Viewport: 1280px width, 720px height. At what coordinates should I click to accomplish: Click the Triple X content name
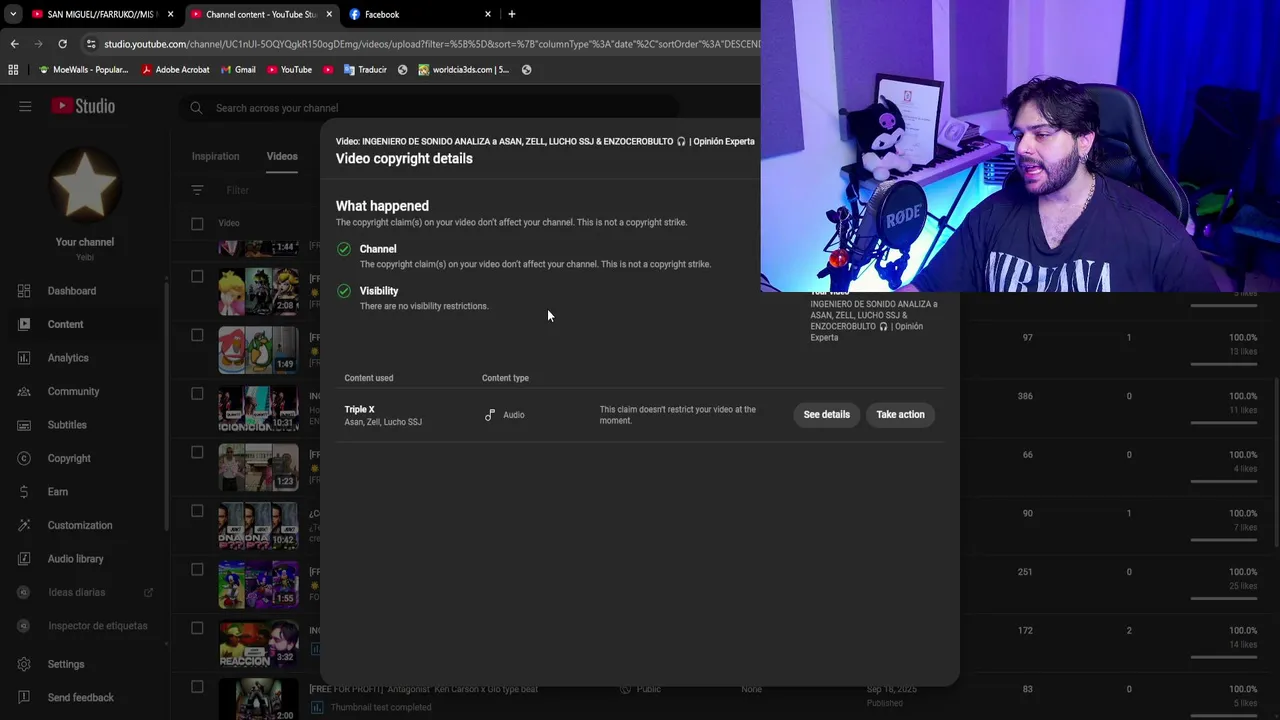[359, 409]
